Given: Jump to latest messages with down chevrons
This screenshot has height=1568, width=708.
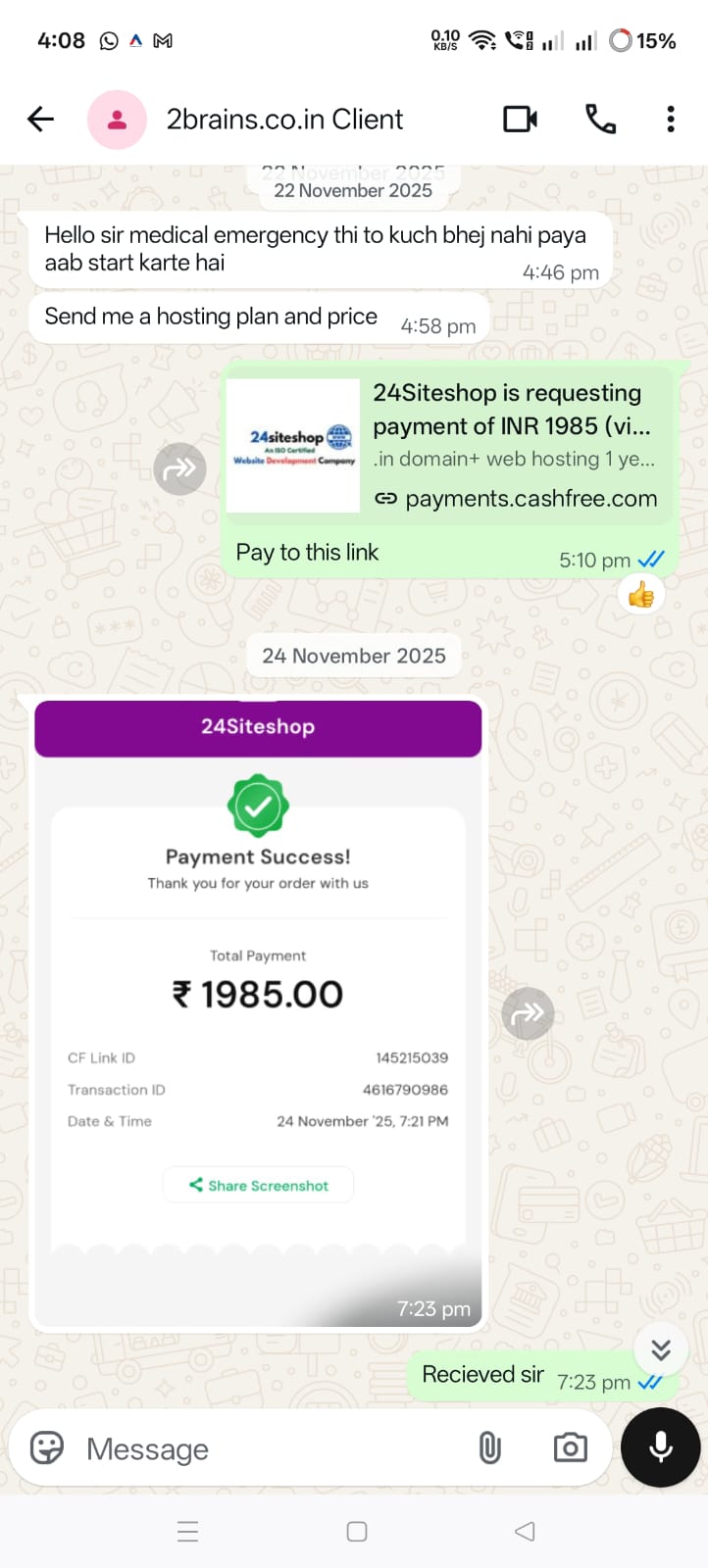Looking at the screenshot, I should (x=661, y=1349).
